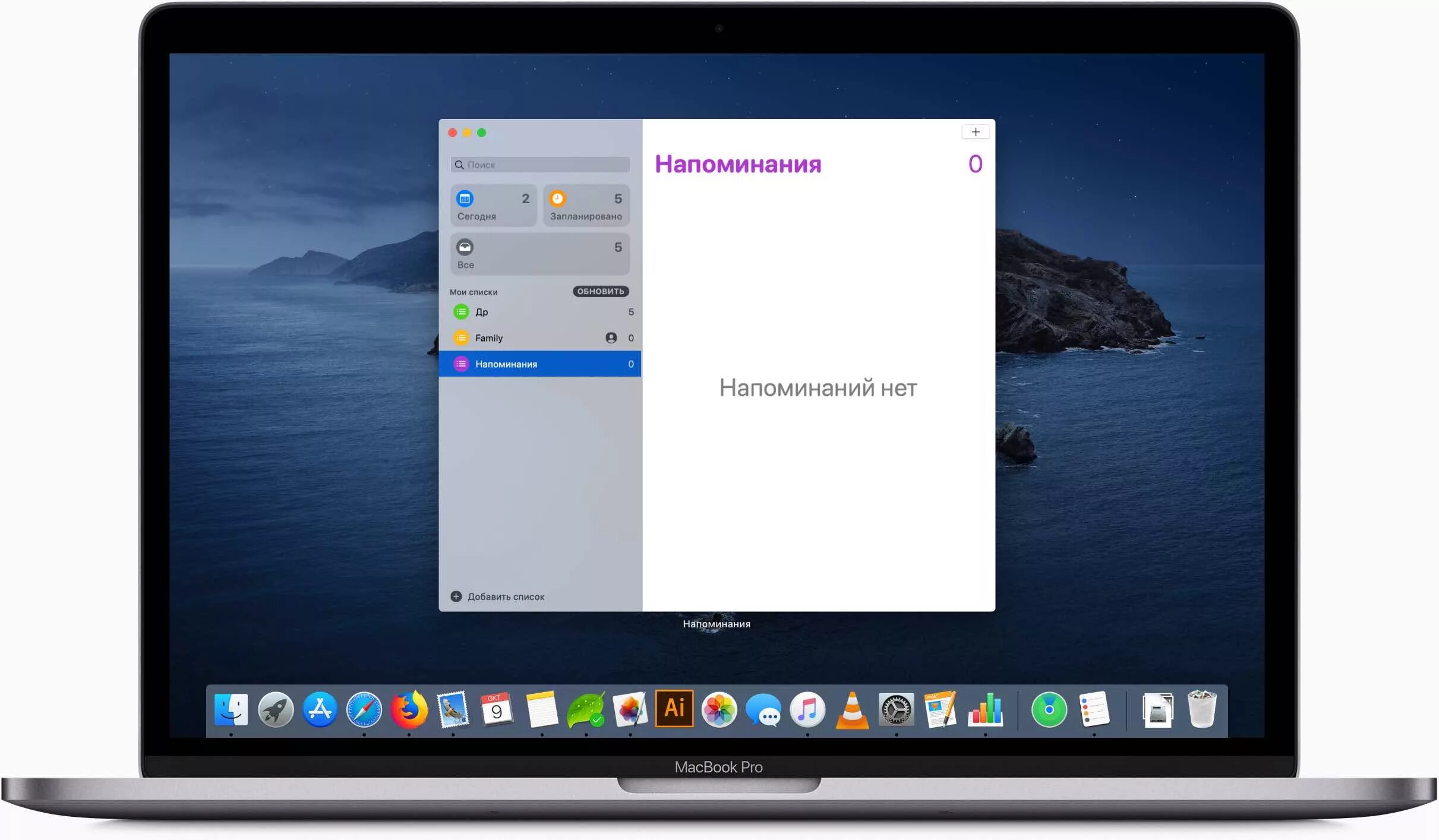
Task: Click Добавить список at sidebar bottom
Action: tap(505, 596)
